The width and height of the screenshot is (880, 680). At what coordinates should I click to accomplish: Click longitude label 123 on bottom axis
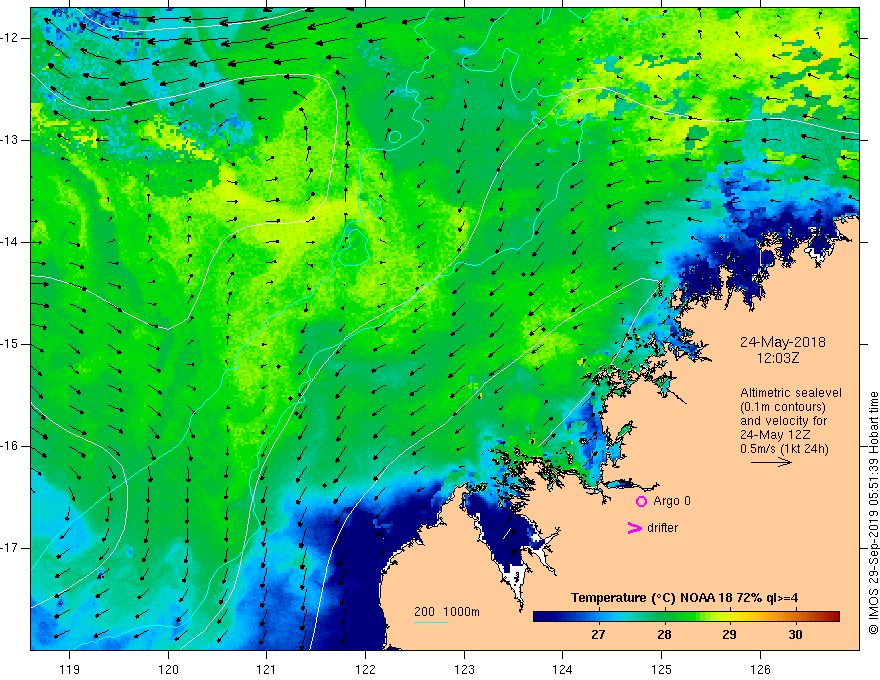click(464, 669)
